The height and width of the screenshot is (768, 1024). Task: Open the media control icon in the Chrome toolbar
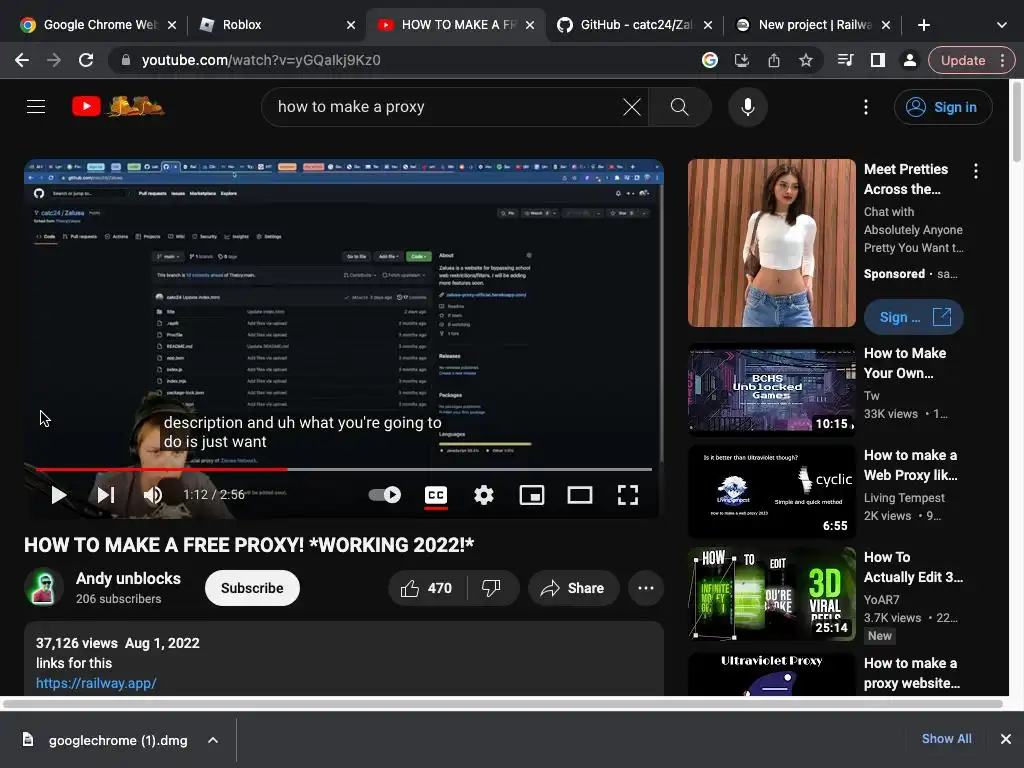pyautogui.click(x=846, y=60)
